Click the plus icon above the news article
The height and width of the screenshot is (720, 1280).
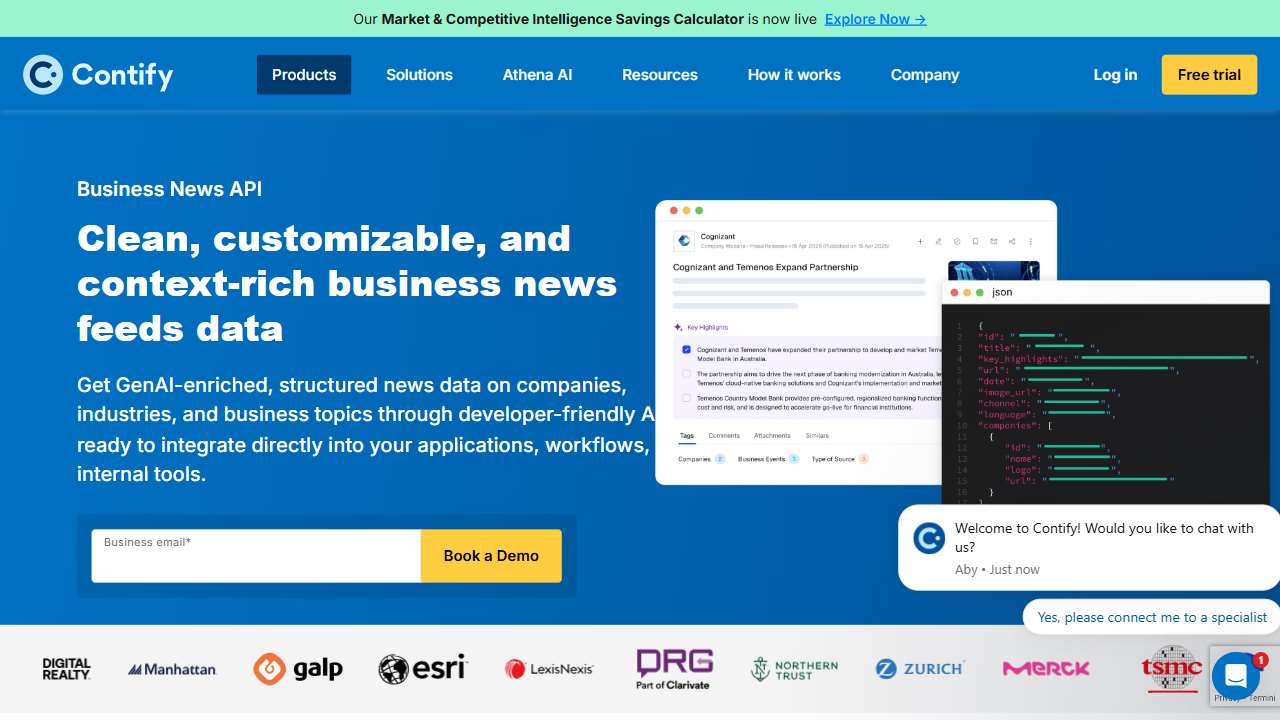pos(920,241)
